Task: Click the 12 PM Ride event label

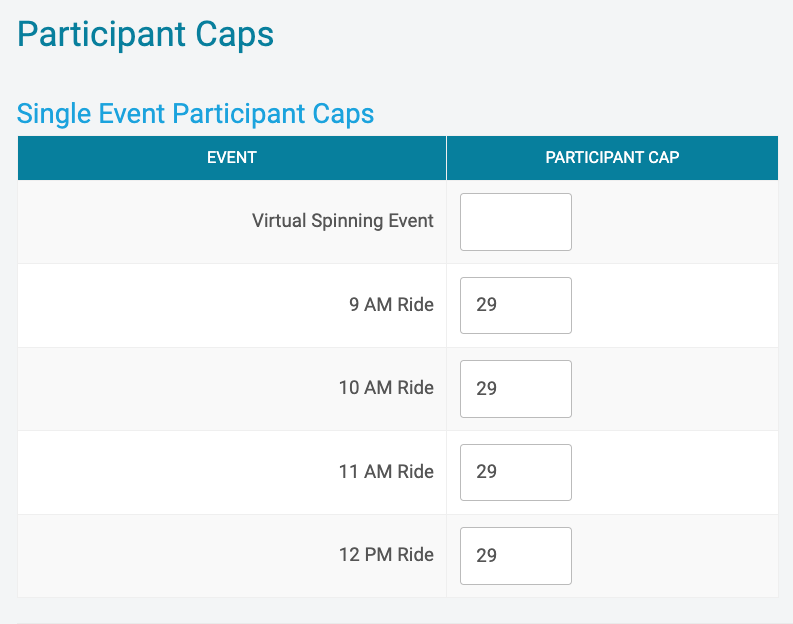Action: [x=386, y=555]
